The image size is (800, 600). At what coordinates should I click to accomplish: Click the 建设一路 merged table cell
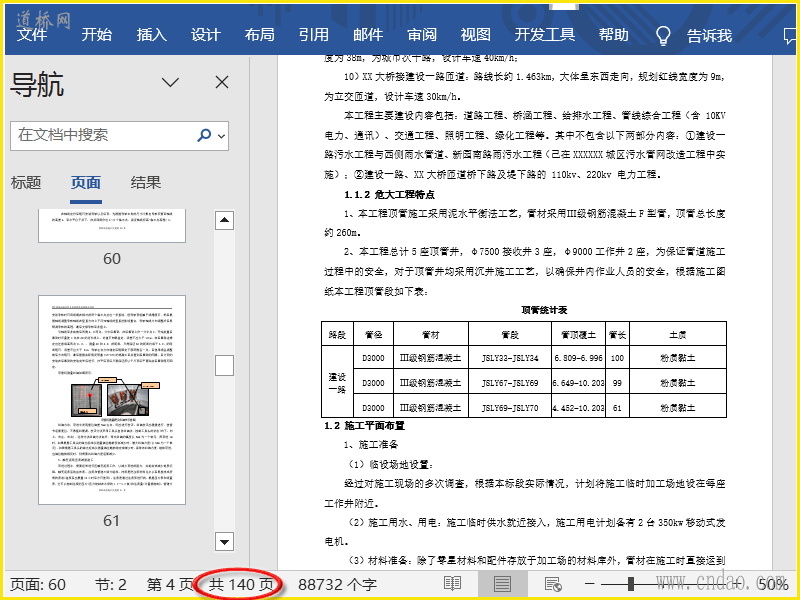pos(337,383)
